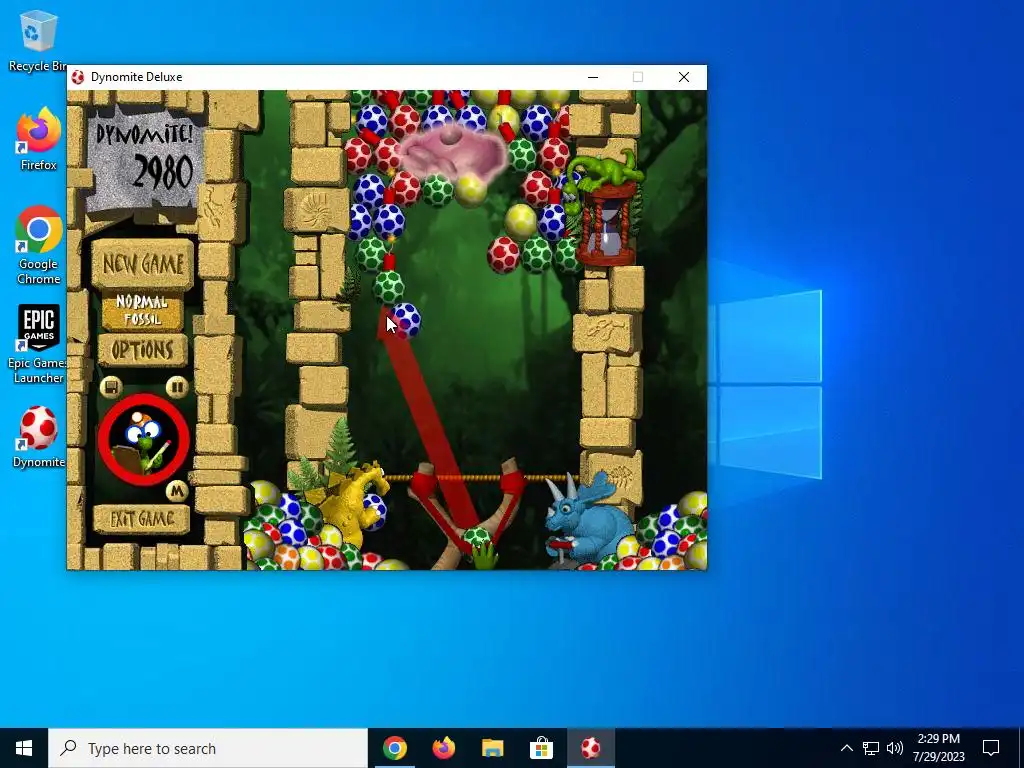This screenshot has height=768, width=1024.
Task: Select Epic Games Launcher desktop shortcut
Action: (x=38, y=344)
